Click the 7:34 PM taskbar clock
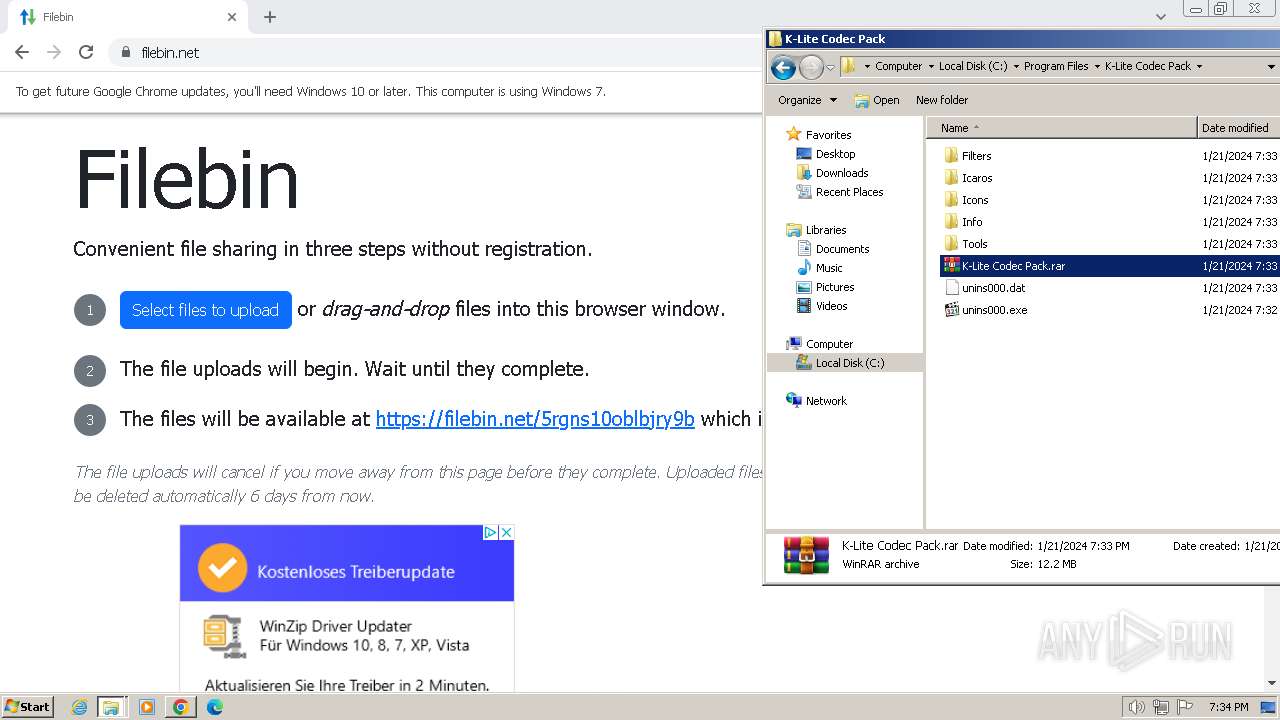The width and height of the screenshot is (1280, 720). (x=1229, y=707)
